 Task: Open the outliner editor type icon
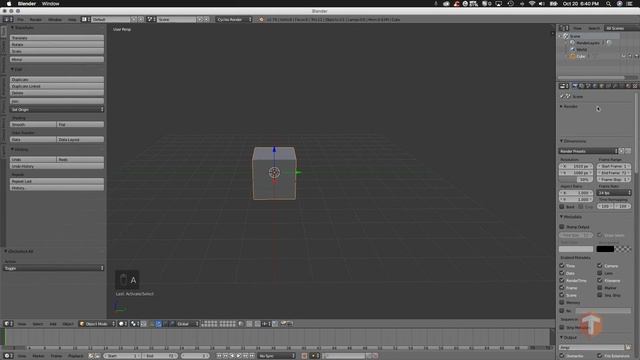(x=564, y=28)
